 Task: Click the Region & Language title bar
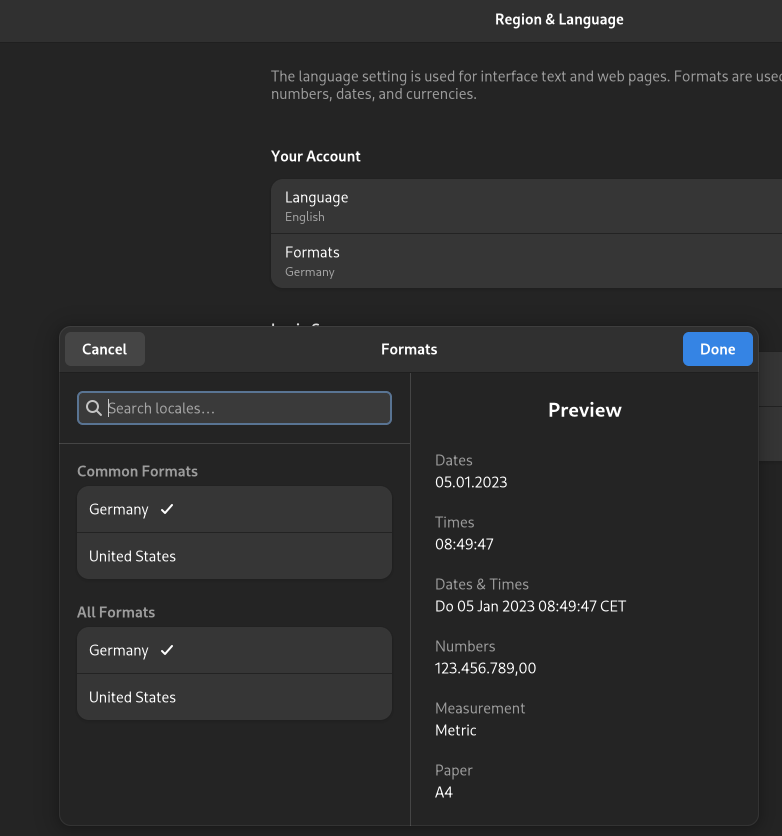(x=558, y=19)
